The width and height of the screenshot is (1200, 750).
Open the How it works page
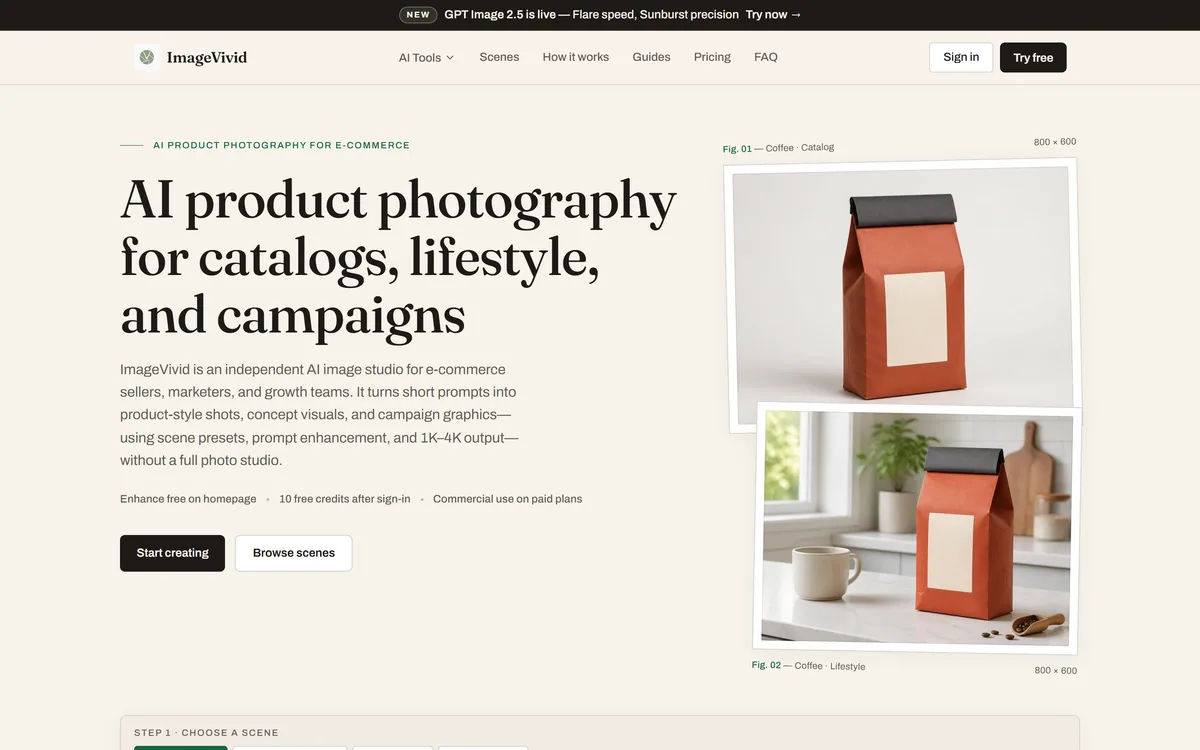coord(576,57)
